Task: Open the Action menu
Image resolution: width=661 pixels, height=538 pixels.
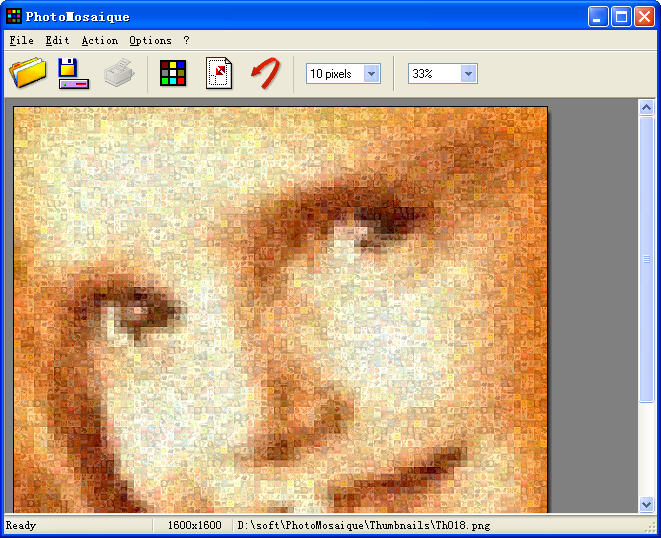Action: [99, 41]
